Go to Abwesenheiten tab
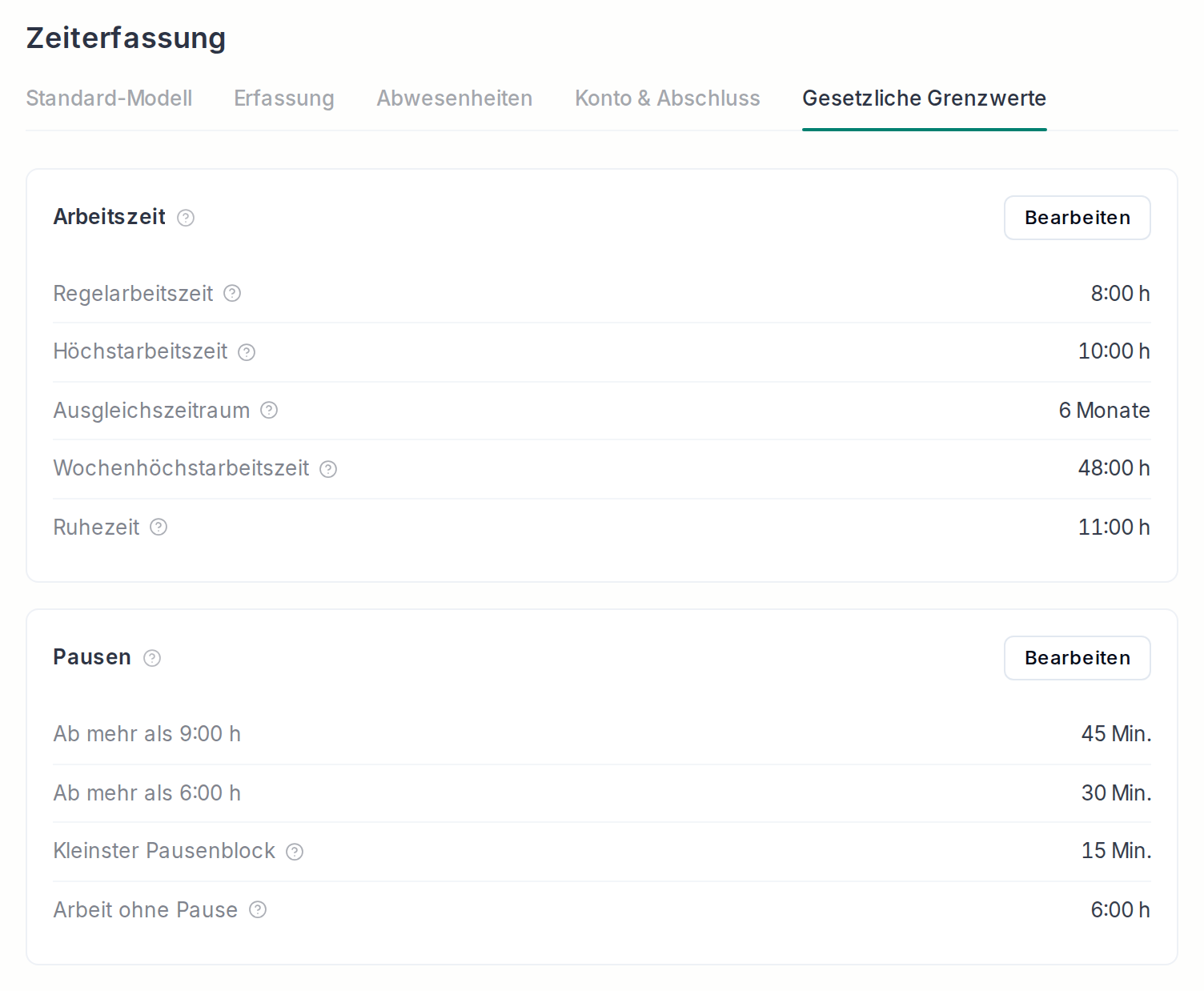The image size is (1204, 991). click(455, 98)
